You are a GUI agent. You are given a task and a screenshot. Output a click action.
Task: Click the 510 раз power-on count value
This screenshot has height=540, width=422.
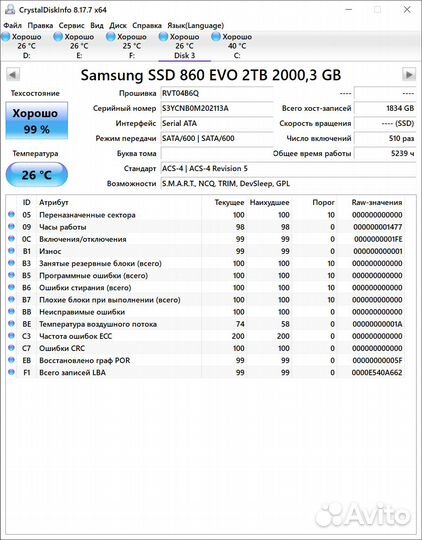click(385, 138)
